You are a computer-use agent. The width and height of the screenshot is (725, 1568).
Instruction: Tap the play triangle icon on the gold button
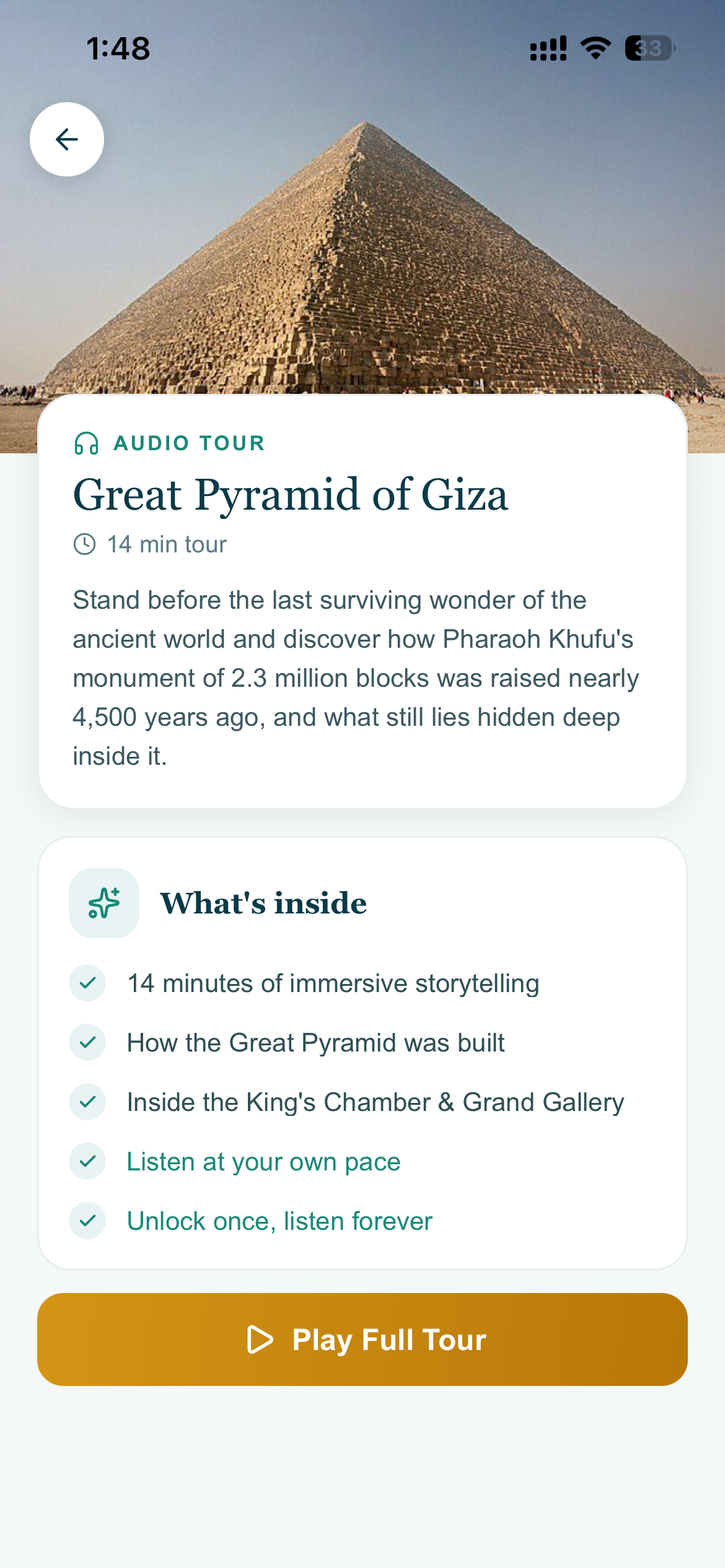(x=260, y=1339)
